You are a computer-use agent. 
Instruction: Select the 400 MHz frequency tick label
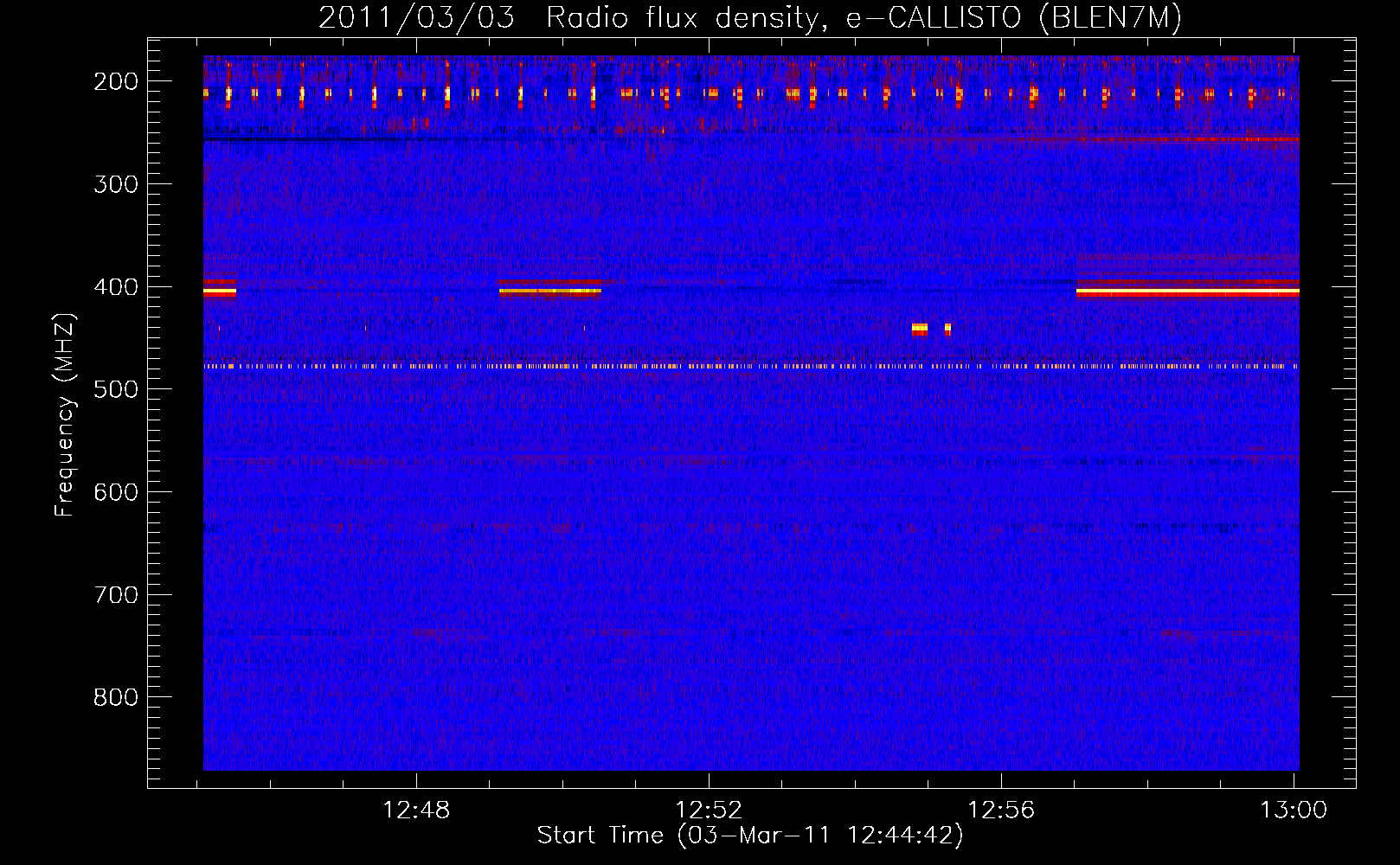[x=116, y=287]
